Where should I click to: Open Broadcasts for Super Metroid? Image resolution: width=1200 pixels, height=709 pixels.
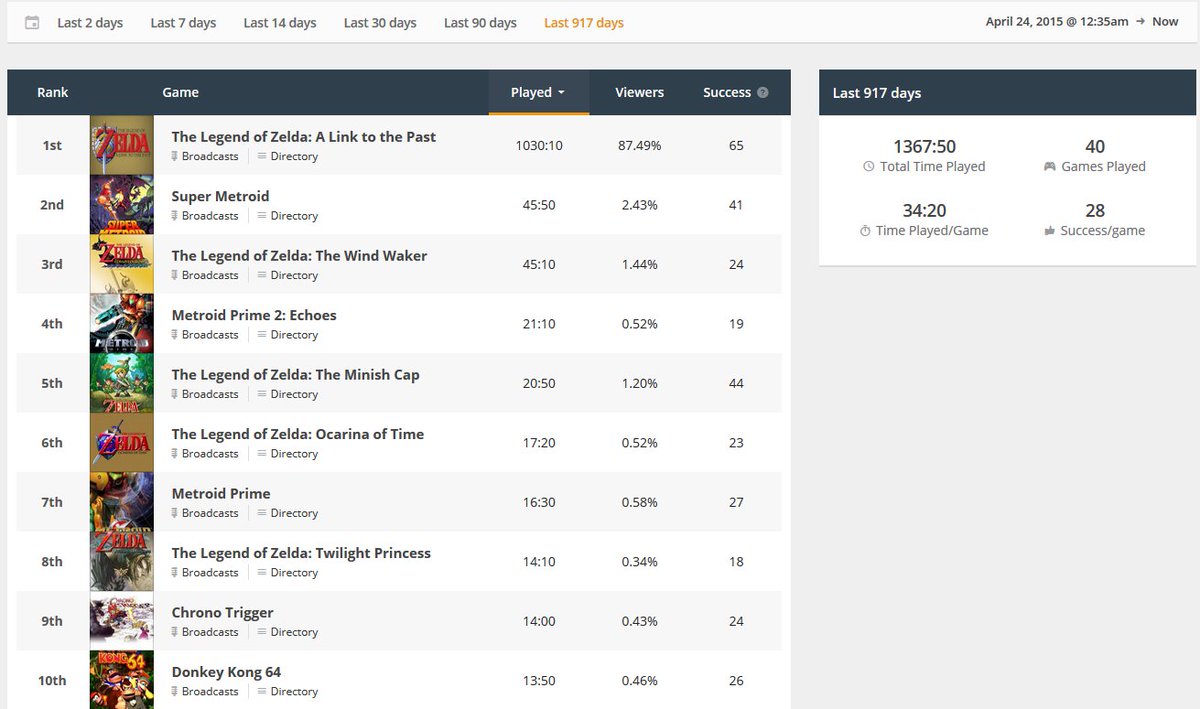tap(205, 216)
